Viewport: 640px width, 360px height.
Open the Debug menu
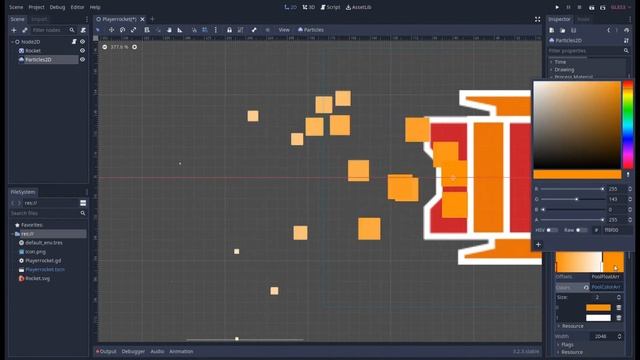(x=57, y=7)
